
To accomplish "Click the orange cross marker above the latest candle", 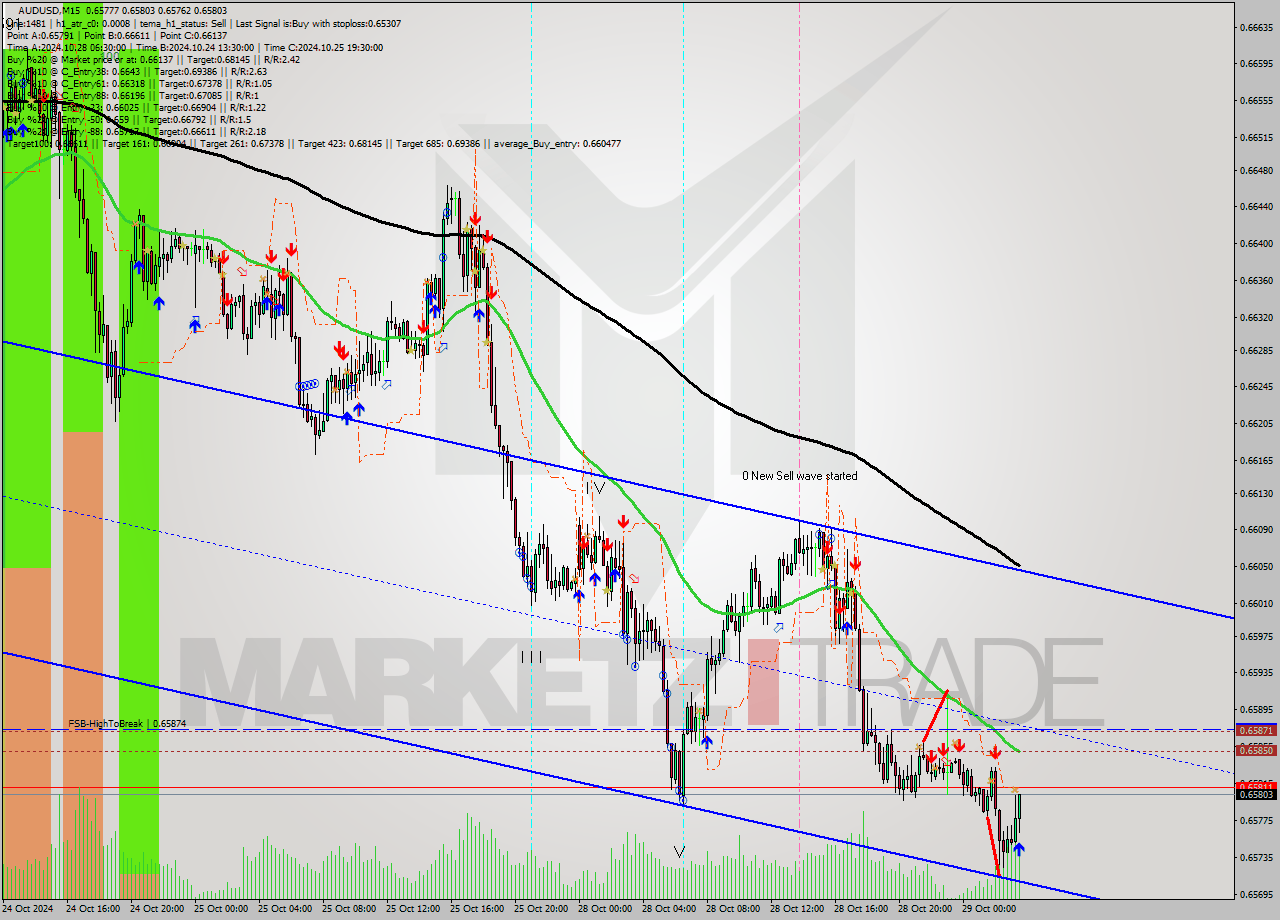I will tap(1015, 790).
